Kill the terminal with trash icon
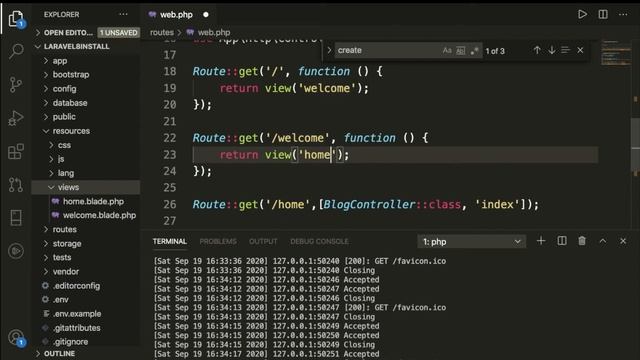The height and width of the screenshot is (360, 640). (x=582, y=241)
